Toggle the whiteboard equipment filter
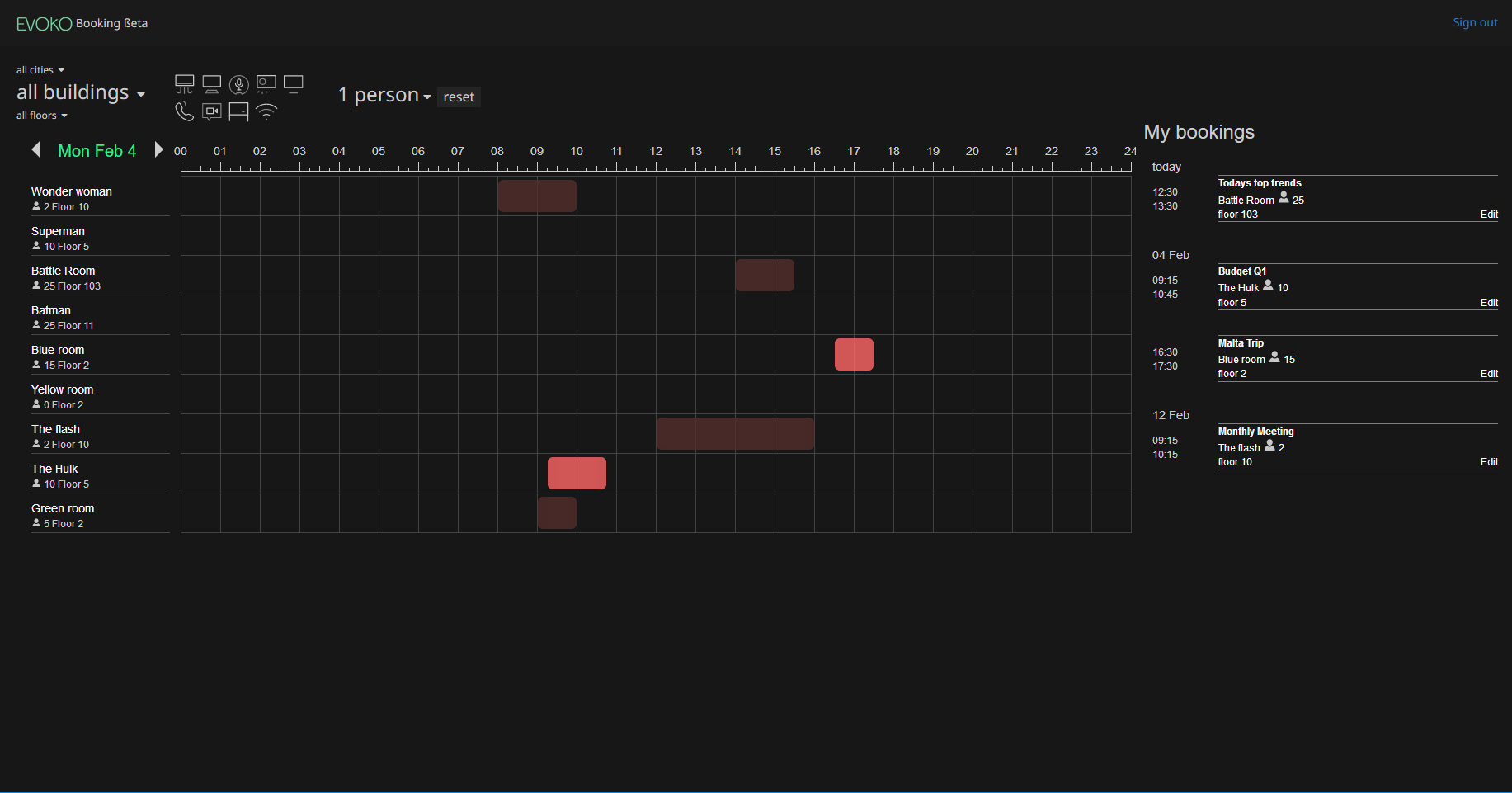This screenshot has width=1512, height=793. pos(239,111)
